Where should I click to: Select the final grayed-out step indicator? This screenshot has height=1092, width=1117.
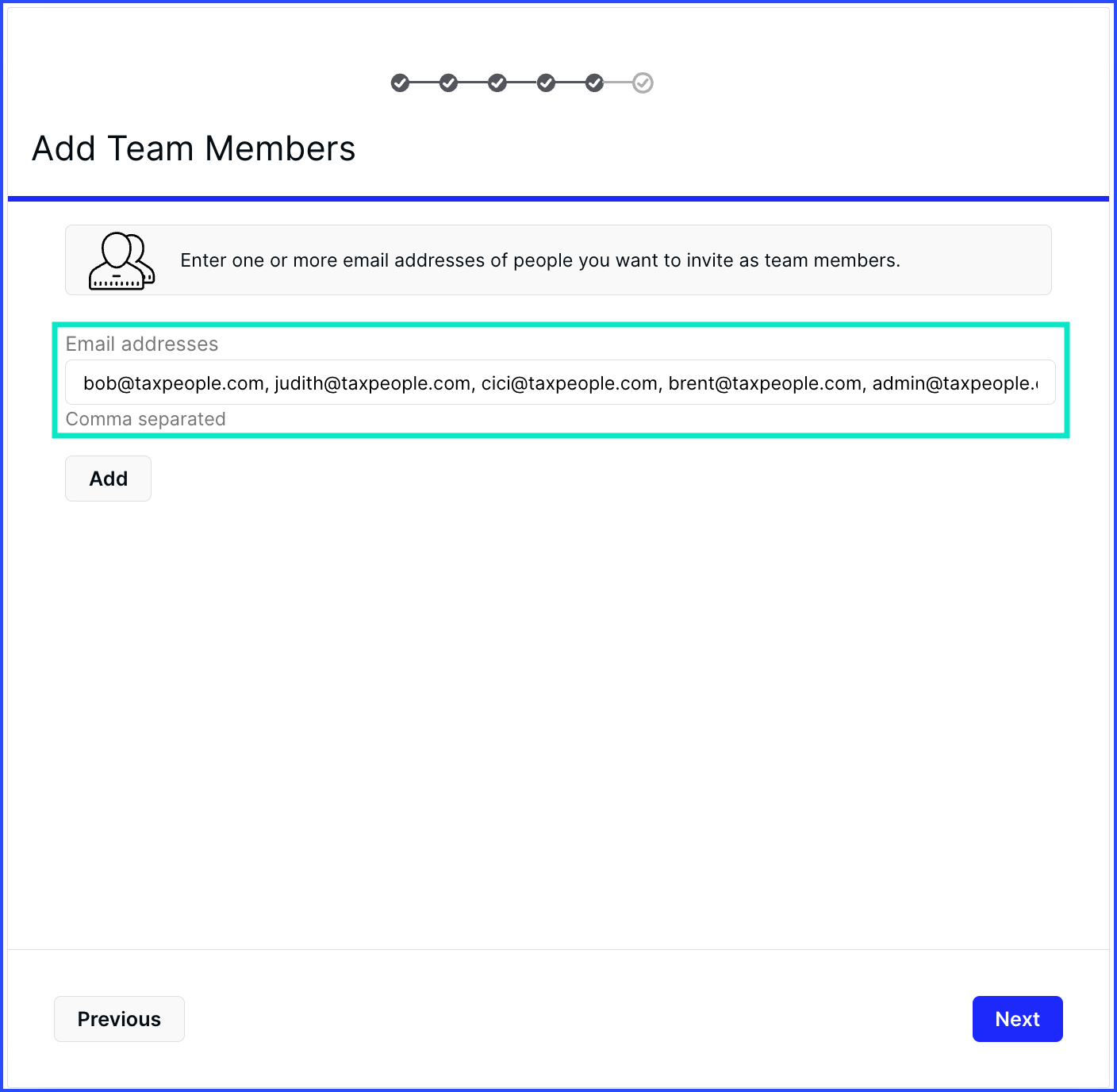643,83
